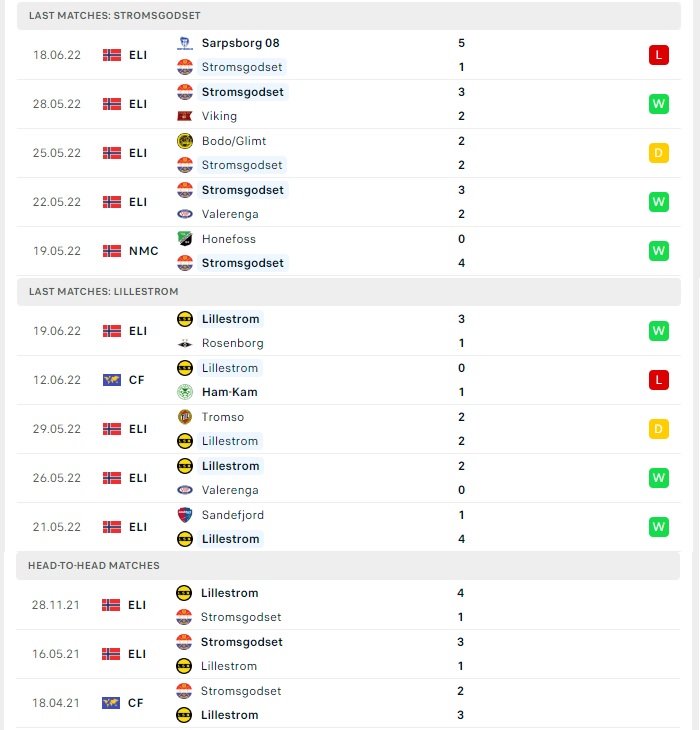Click the Sandefjord shield logo

[x=185, y=515]
